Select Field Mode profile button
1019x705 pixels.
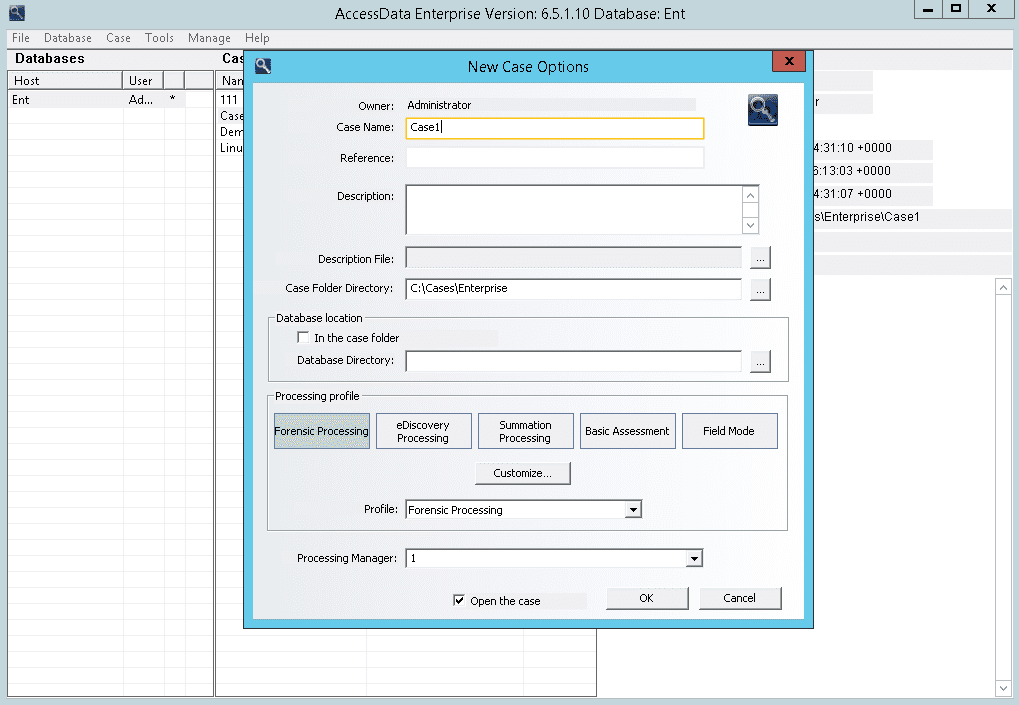click(730, 431)
